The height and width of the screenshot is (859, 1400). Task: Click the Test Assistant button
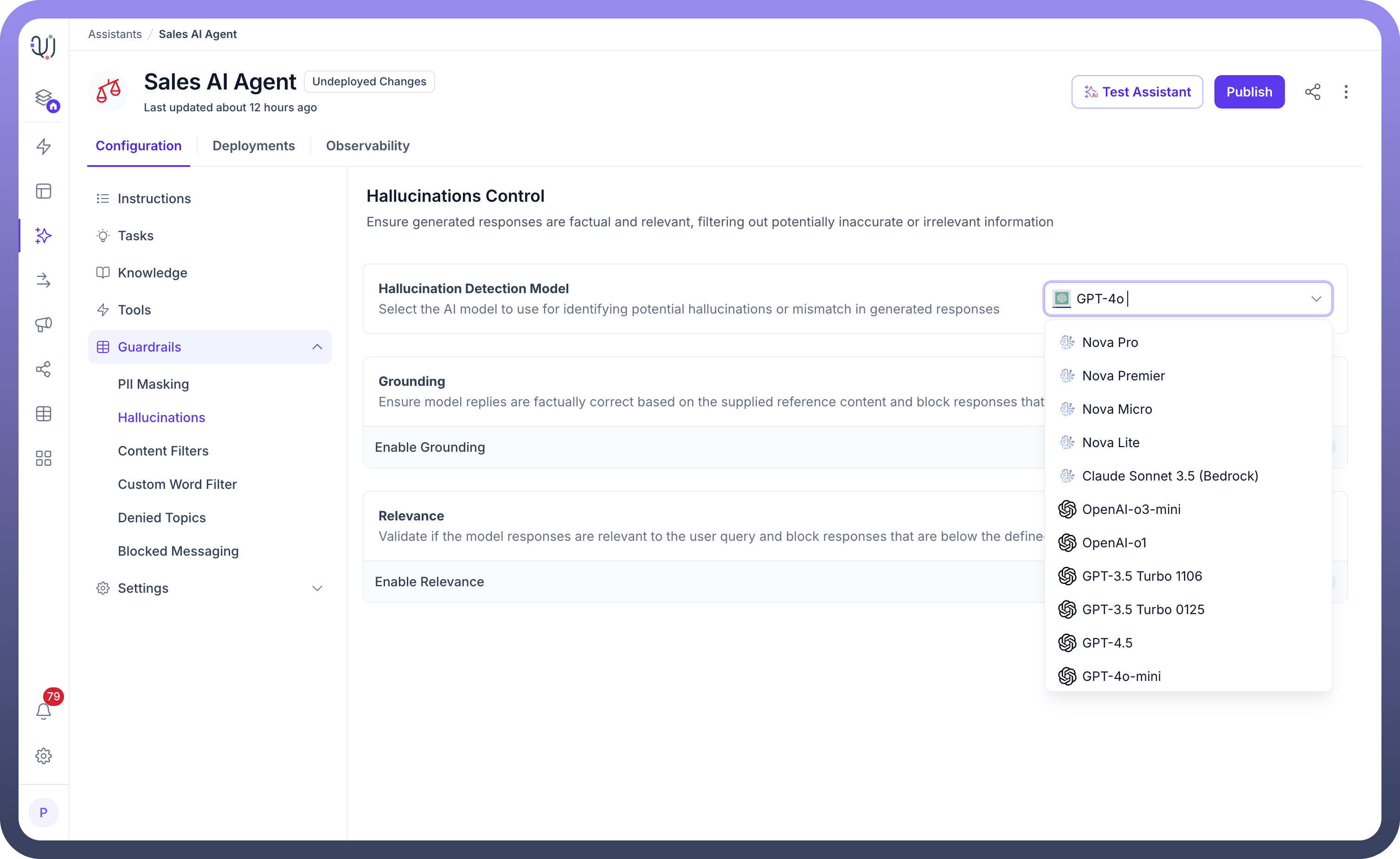[1137, 92]
